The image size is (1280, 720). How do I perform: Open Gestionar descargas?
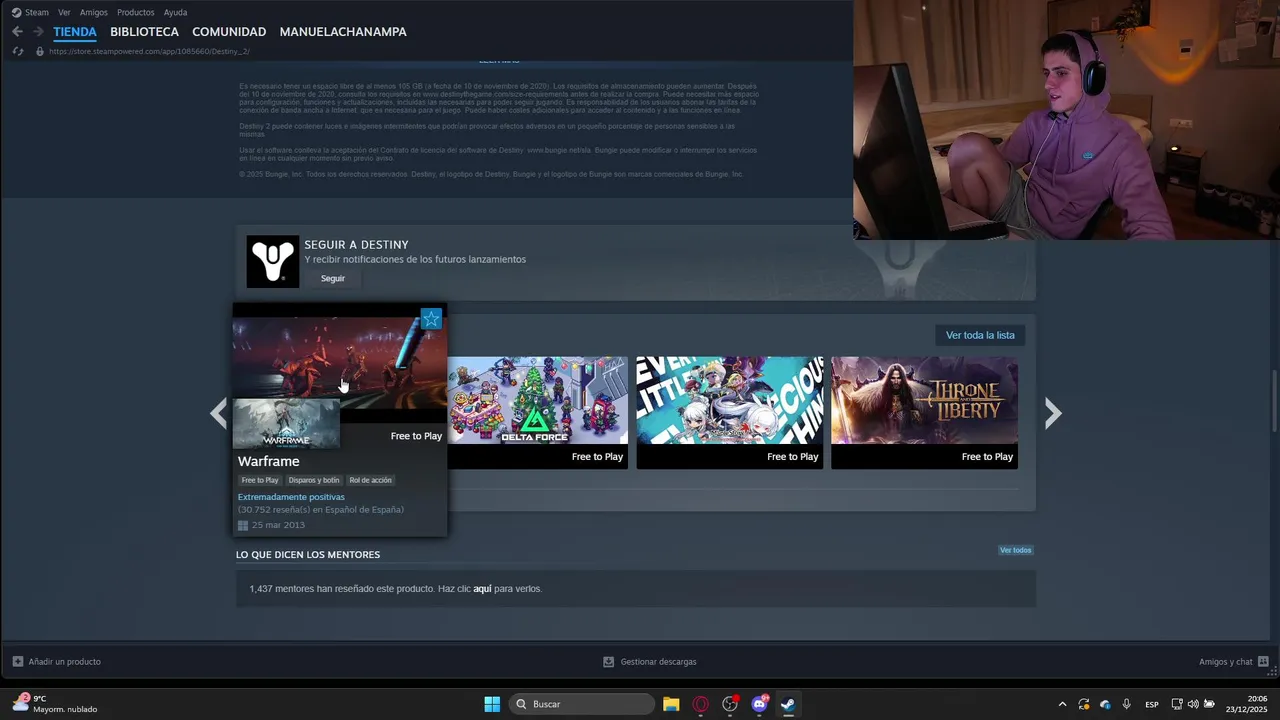(x=650, y=662)
